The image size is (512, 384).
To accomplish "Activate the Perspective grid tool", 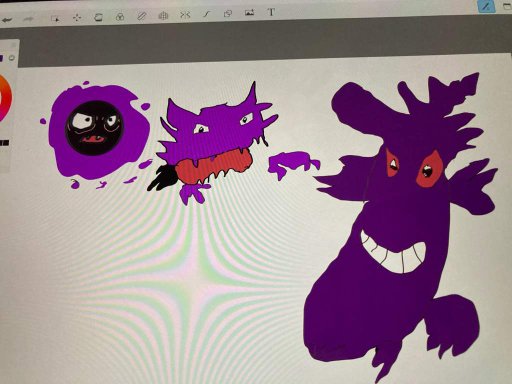I will [x=163, y=15].
